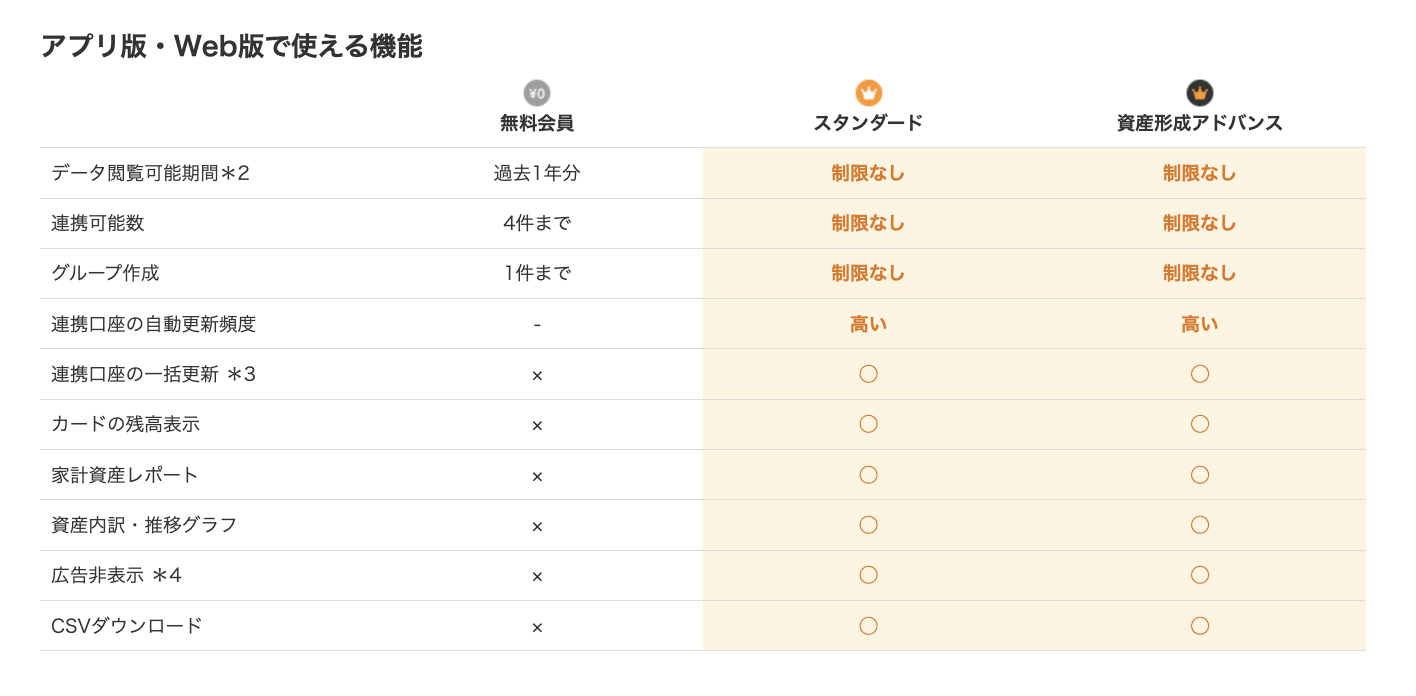The width and height of the screenshot is (1416, 696).
Task: Click the circle for 資産内訳・推移グラフ under 資産形成アドバンス
Action: pyautogui.click(x=1199, y=525)
